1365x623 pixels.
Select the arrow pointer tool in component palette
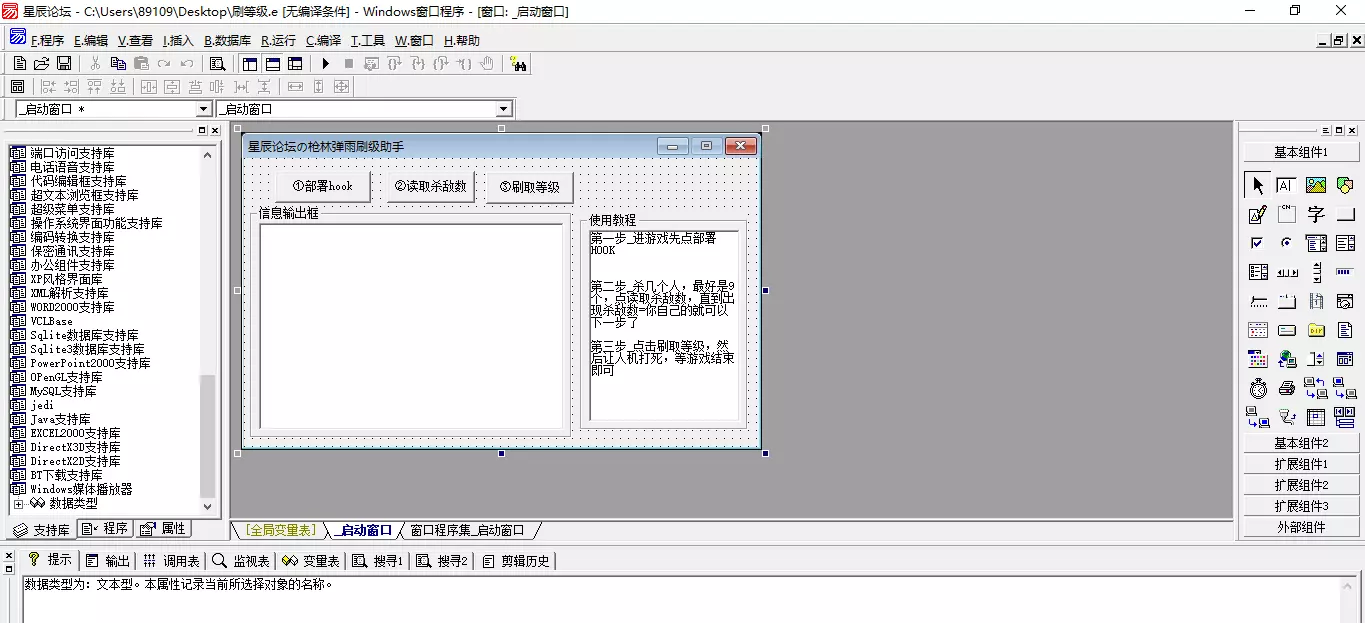(1258, 185)
